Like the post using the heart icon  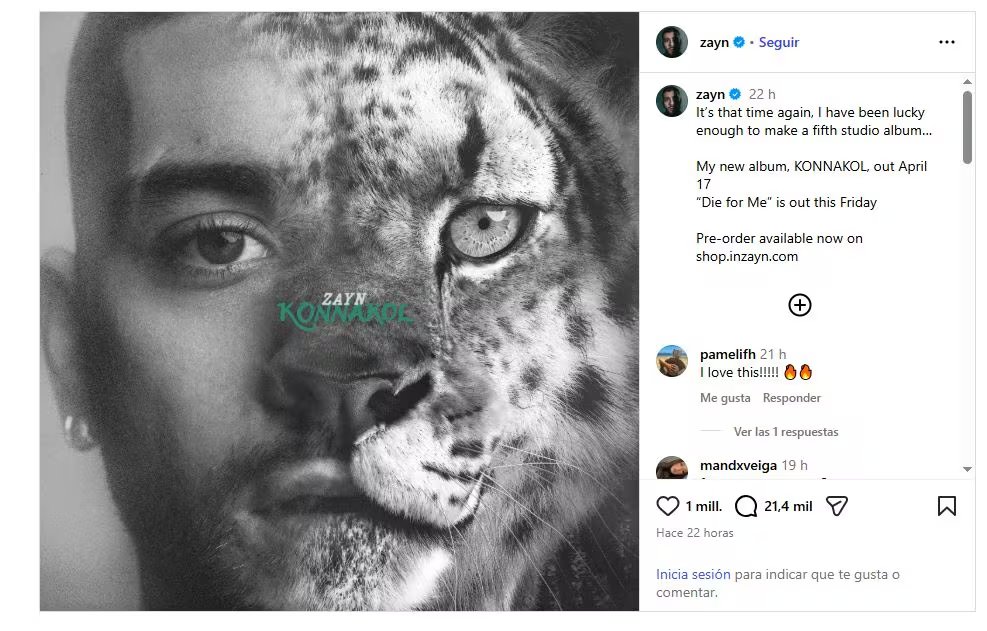point(666,506)
